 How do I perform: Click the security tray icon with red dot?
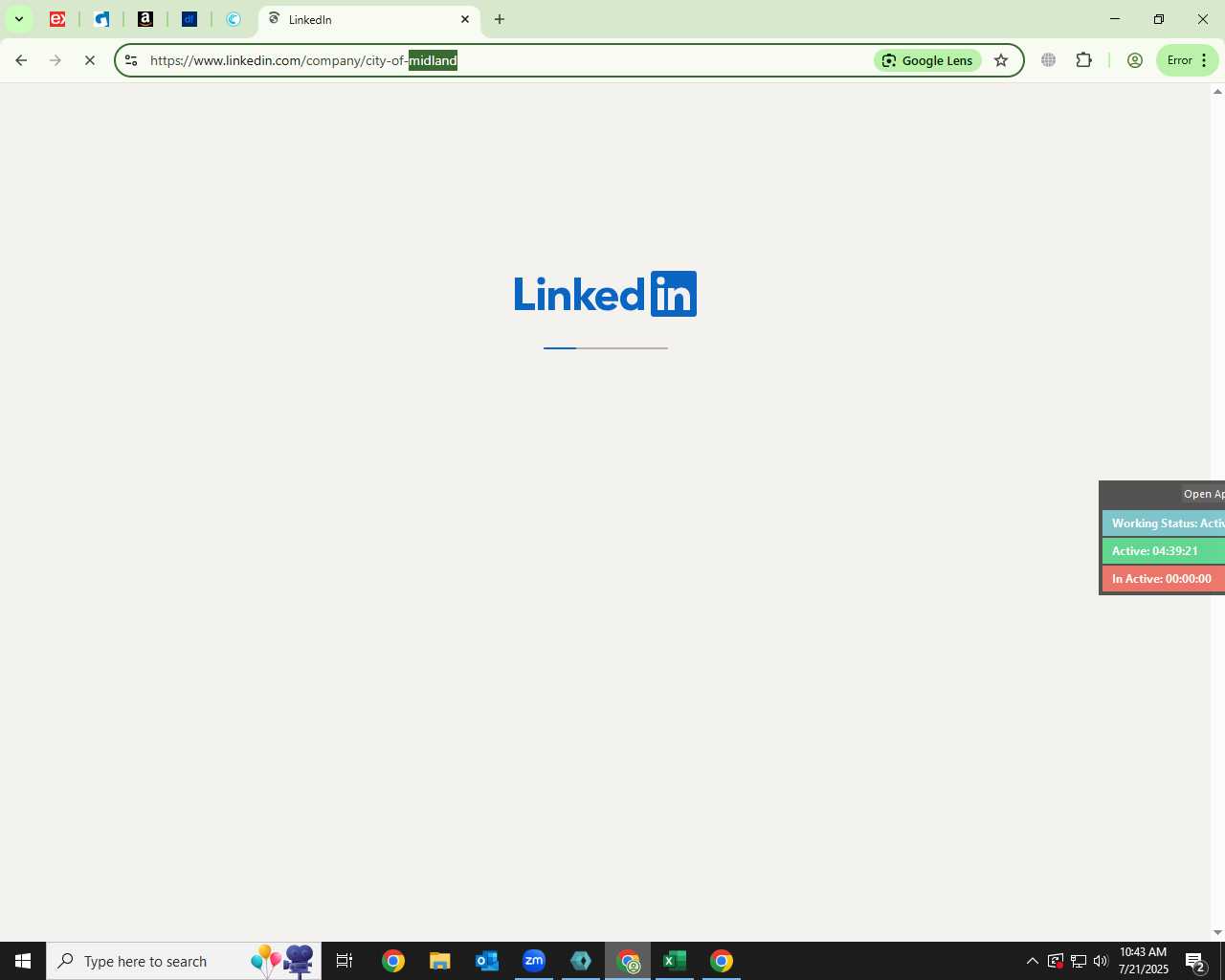click(x=1056, y=961)
